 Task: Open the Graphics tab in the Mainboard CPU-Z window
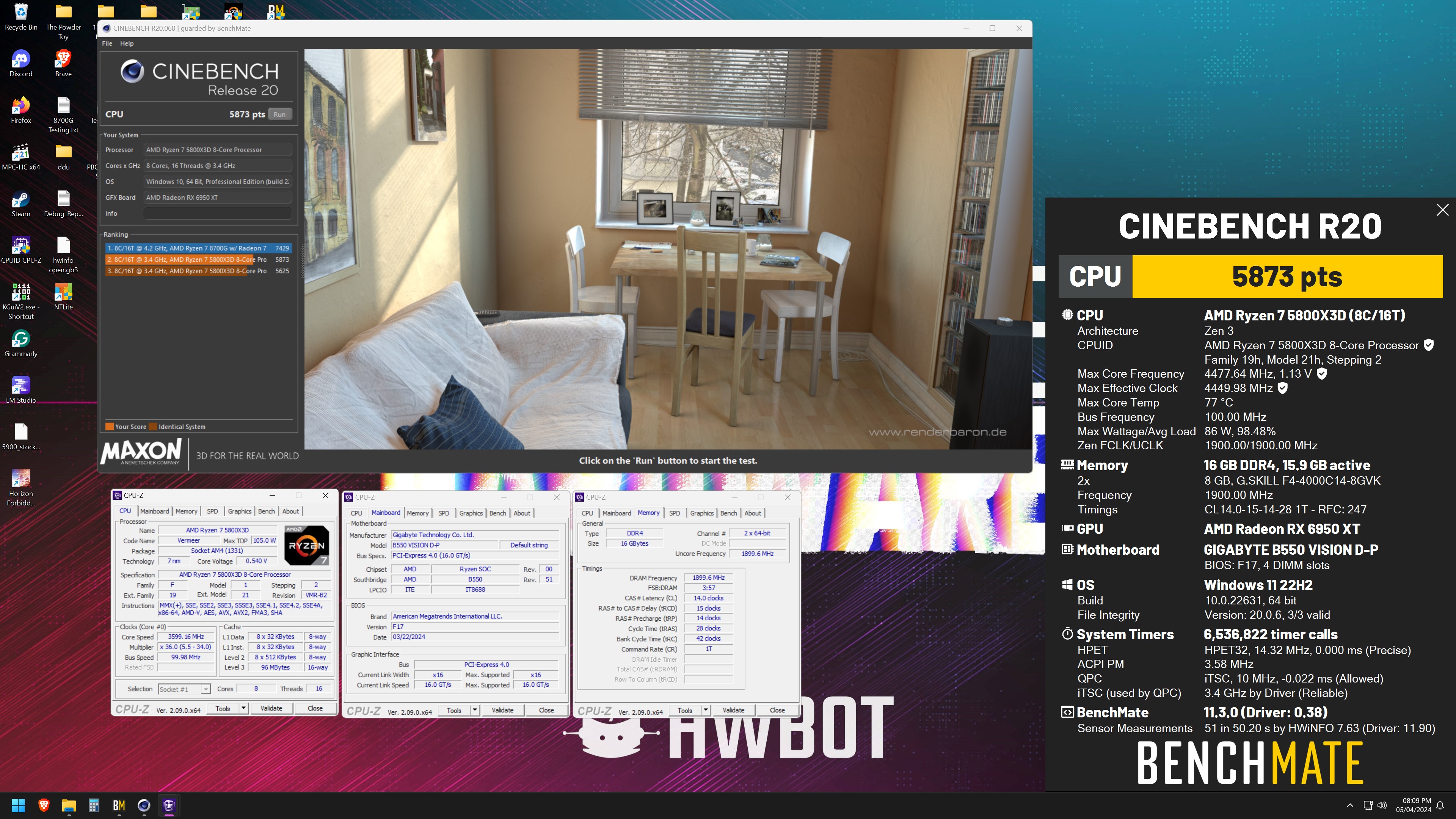[x=470, y=513]
